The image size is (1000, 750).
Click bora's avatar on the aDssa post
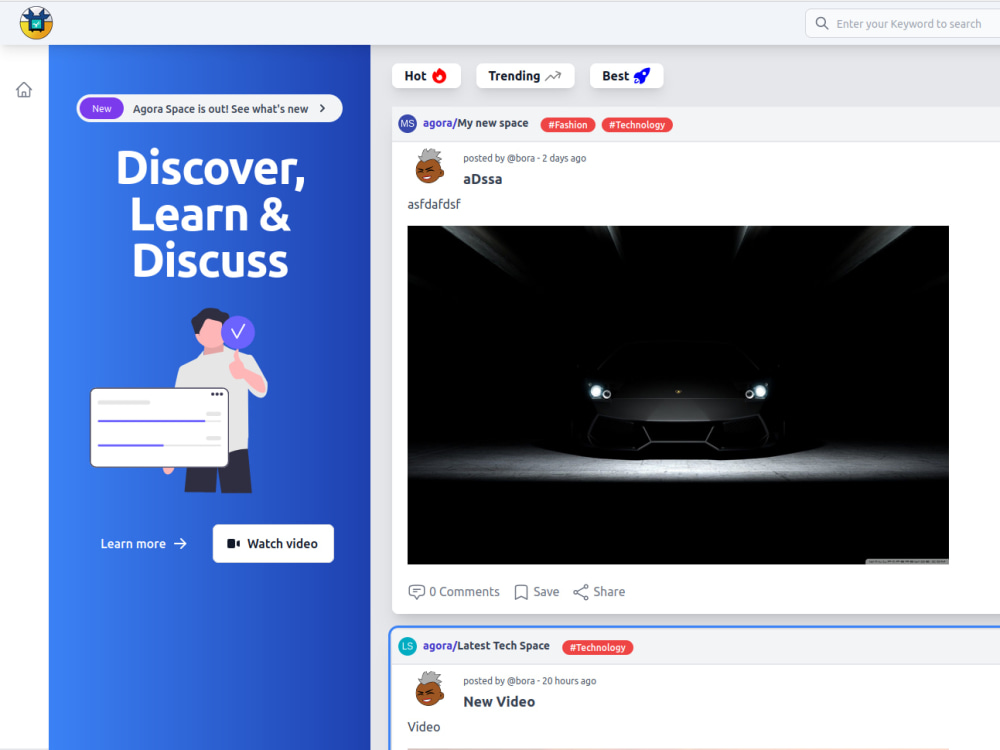coord(430,166)
